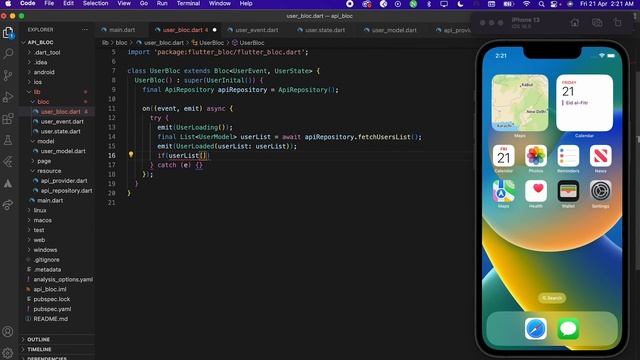Open the Run menu
This screenshot has width=640, height=360.
[162, 3]
